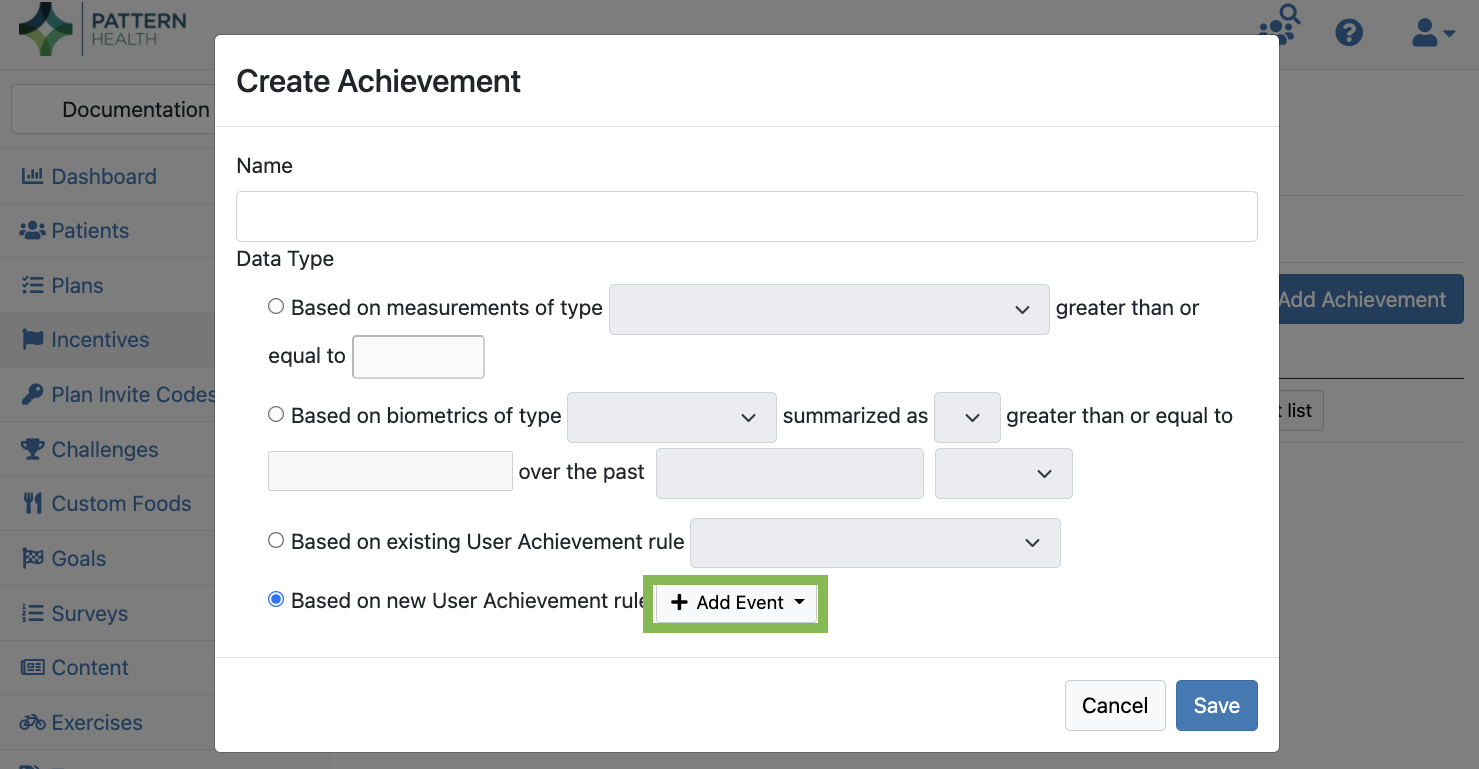Choose 'Based on existing User Achievement rule' option
Image resolution: width=1479 pixels, height=769 pixels.
tap(276, 540)
